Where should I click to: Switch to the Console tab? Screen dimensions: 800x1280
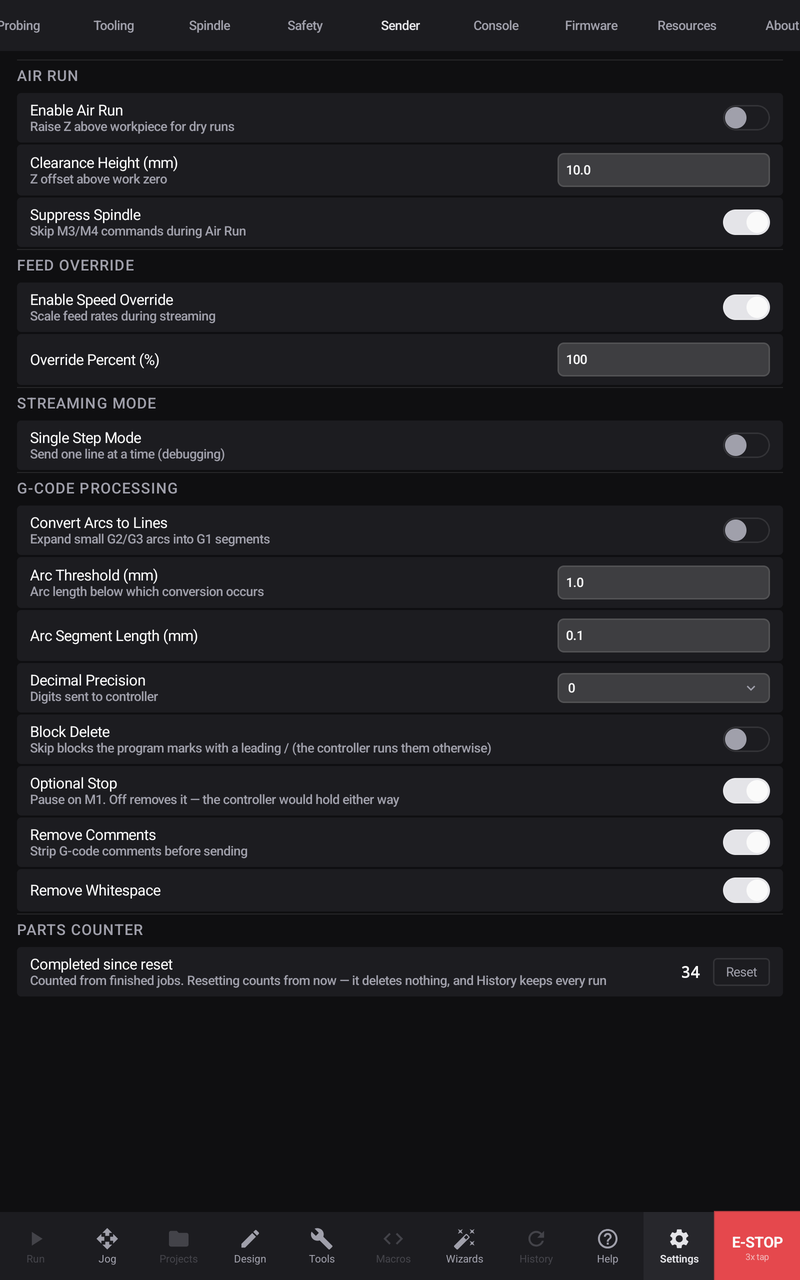[x=496, y=26]
